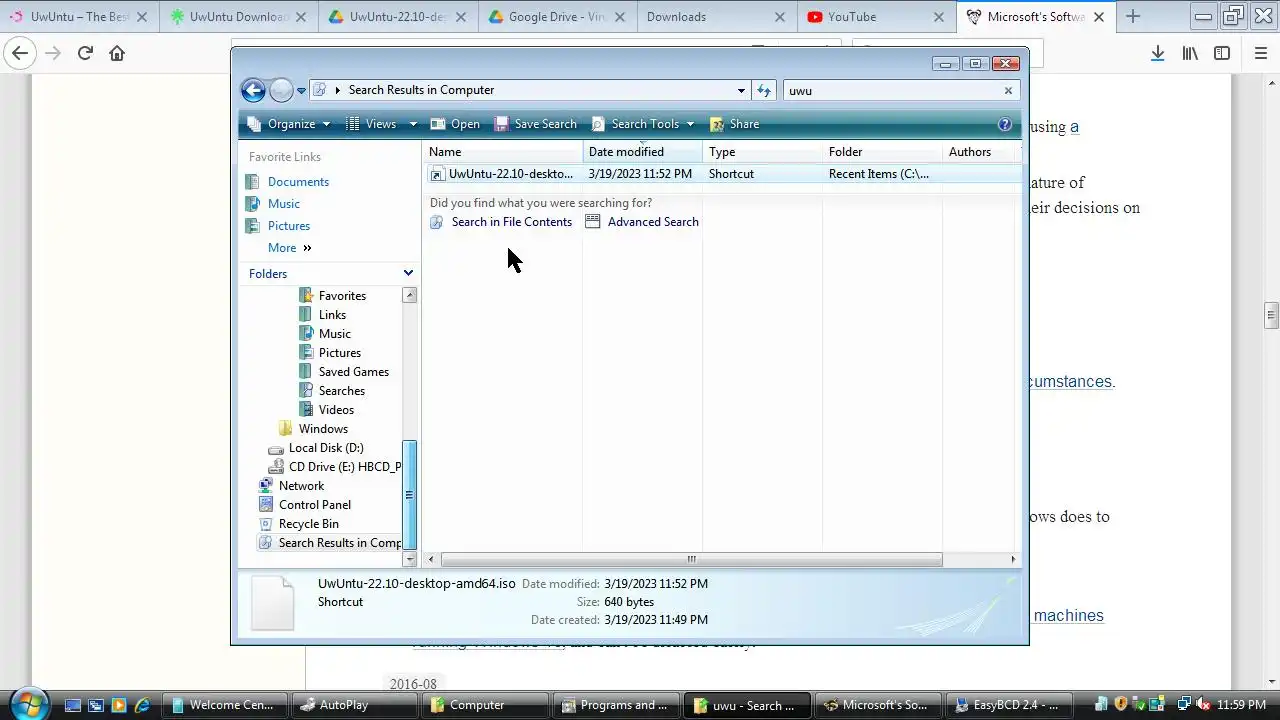Clear the 'uwu' search box with the X
The width and height of the screenshot is (1280, 720).
[1008, 90]
